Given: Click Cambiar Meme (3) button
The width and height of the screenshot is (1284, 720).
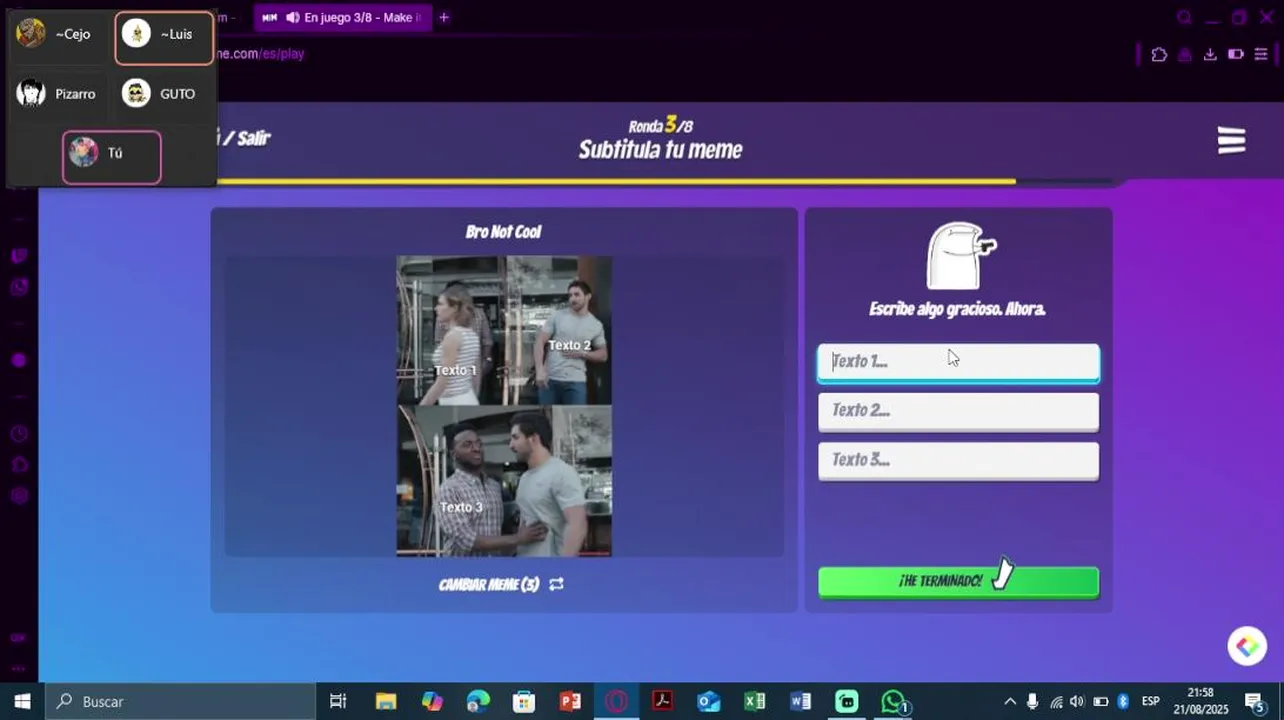Looking at the screenshot, I should (x=502, y=584).
